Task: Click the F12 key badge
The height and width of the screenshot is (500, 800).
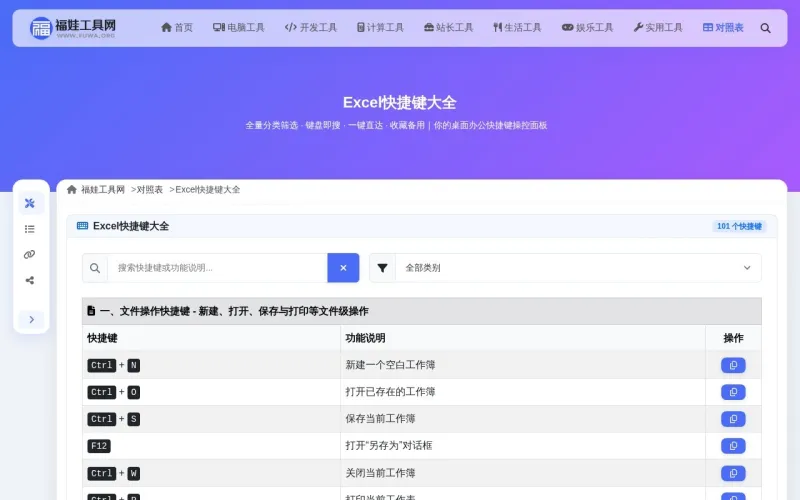Action: (99, 446)
